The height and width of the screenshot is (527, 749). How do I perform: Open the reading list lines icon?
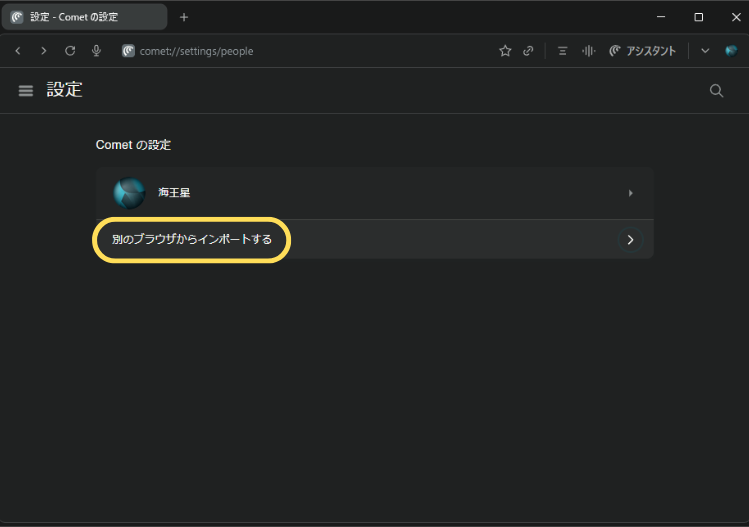click(563, 51)
